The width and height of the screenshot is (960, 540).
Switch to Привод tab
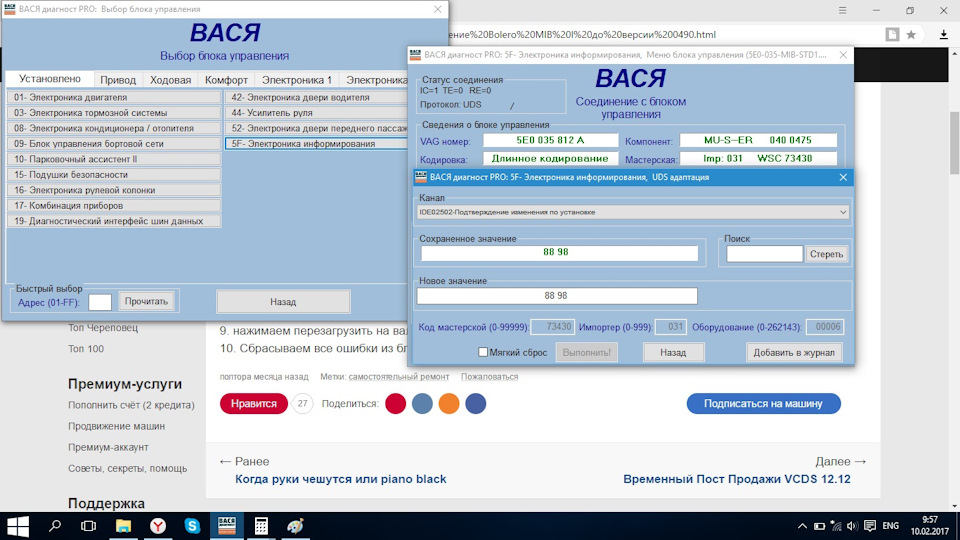118,80
